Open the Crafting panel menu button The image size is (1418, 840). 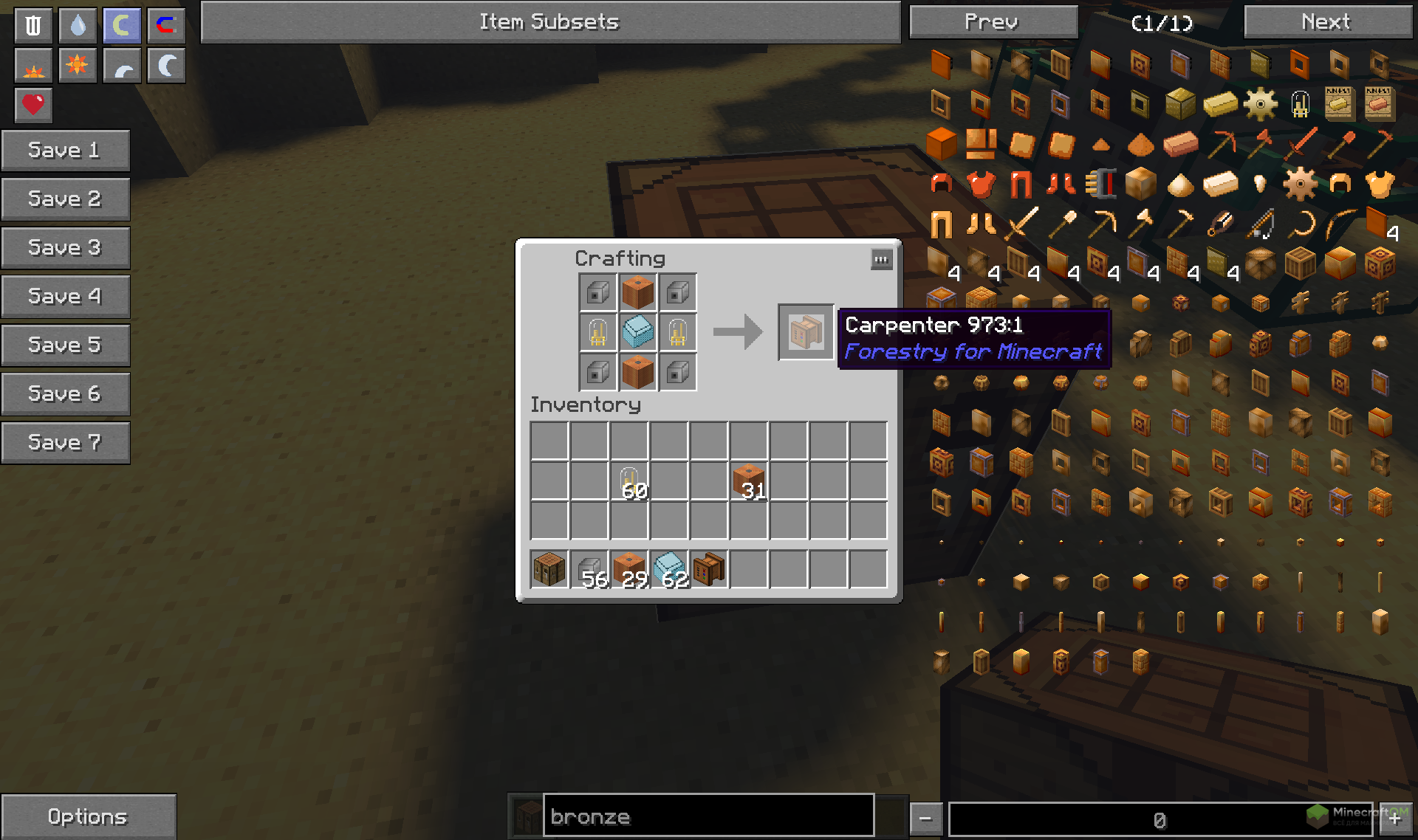tap(880, 258)
